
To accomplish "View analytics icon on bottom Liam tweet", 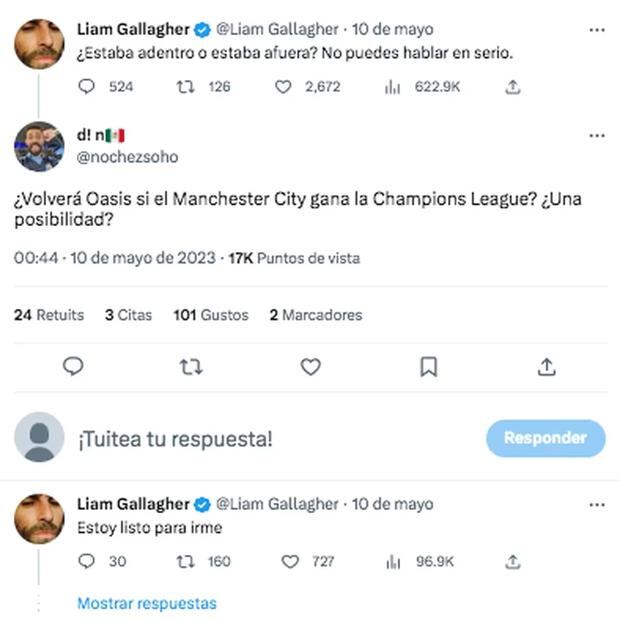I will (393, 562).
